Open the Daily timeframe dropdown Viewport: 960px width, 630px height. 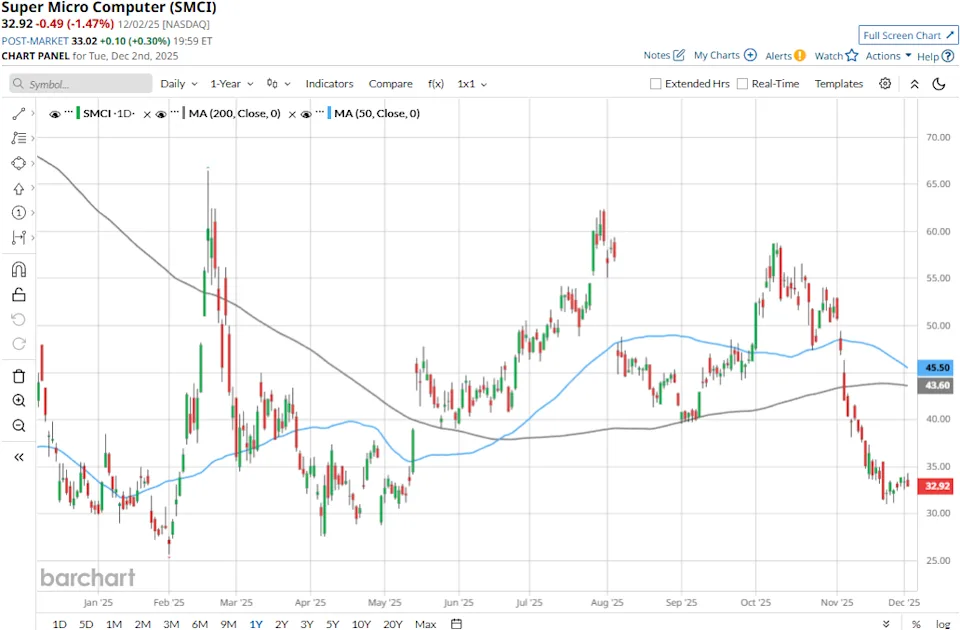click(x=178, y=84)
